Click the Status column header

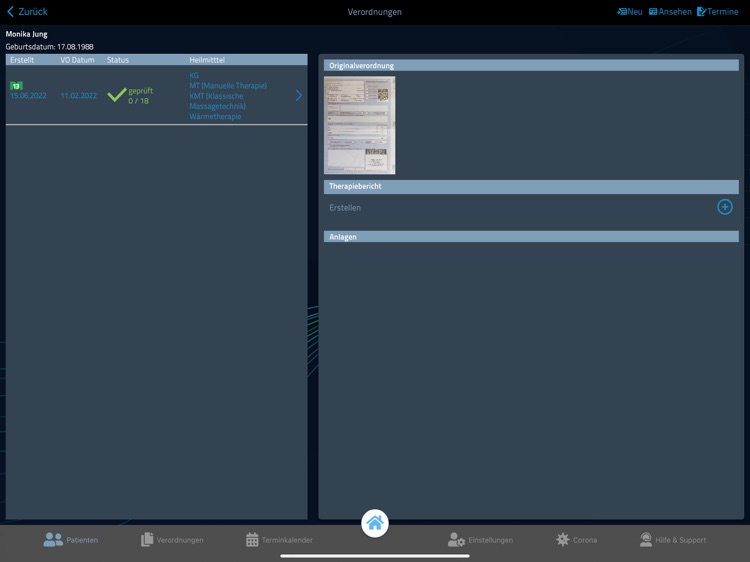[118, 60]
